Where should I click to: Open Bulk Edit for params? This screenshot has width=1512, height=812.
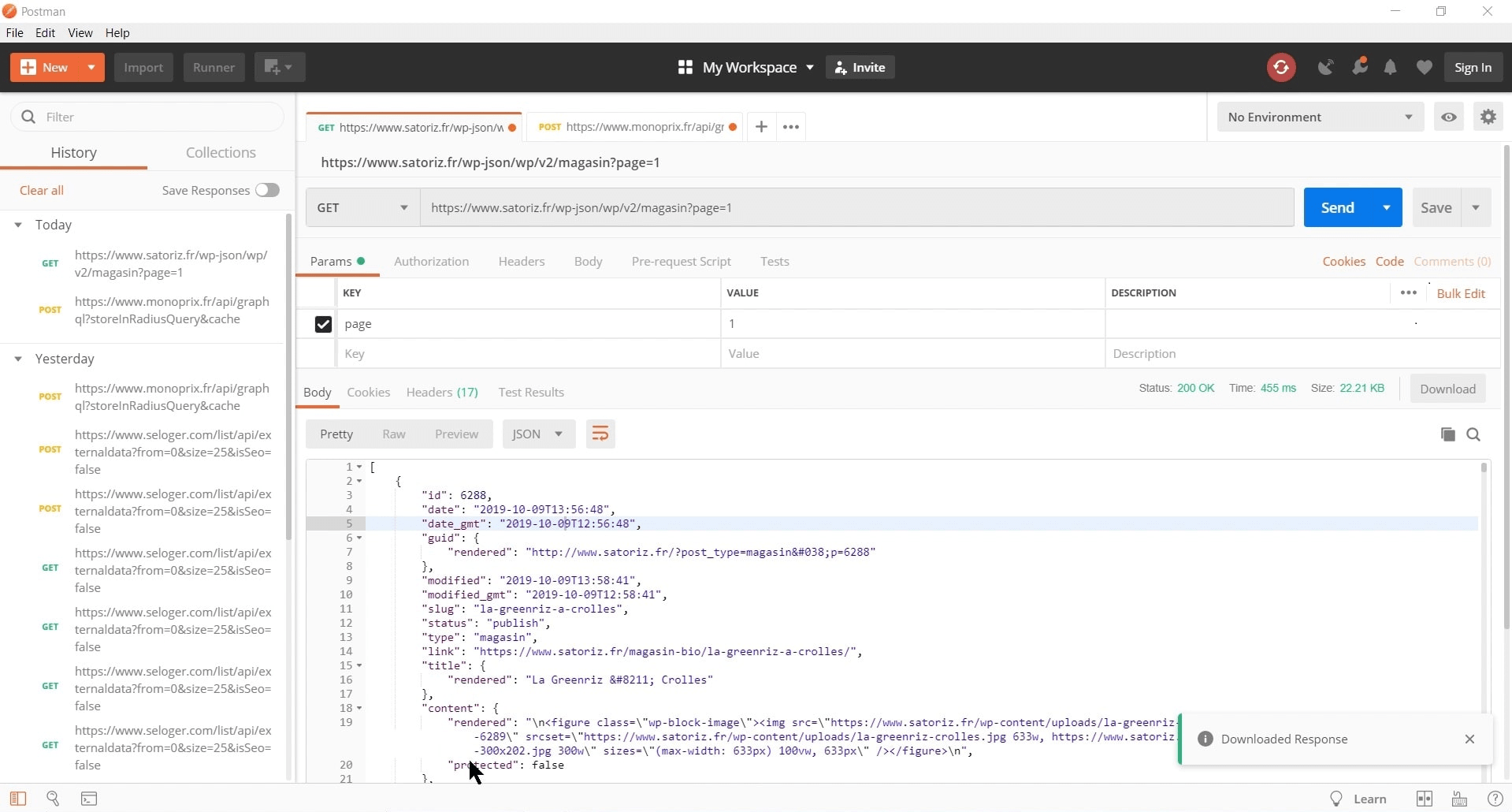pos(1461,293)
